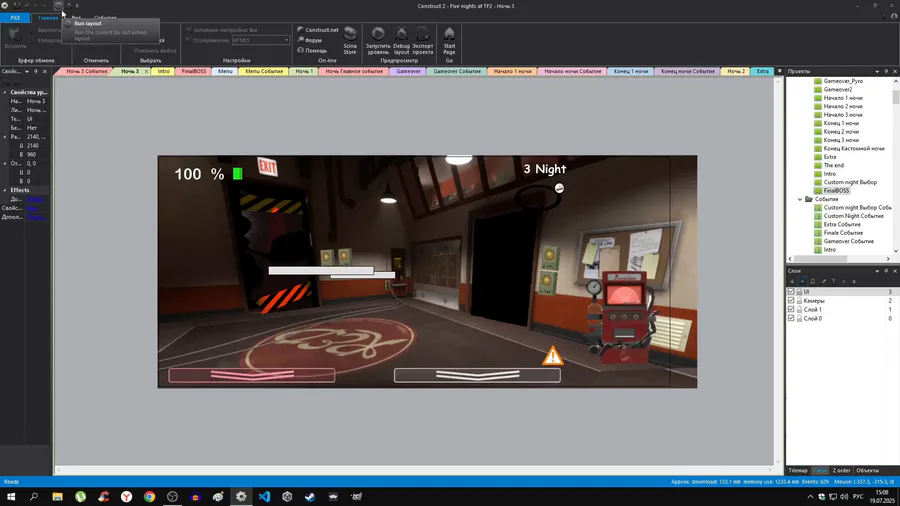Switch to the Ночь 3 Событие tab

[x=87, y=71]
